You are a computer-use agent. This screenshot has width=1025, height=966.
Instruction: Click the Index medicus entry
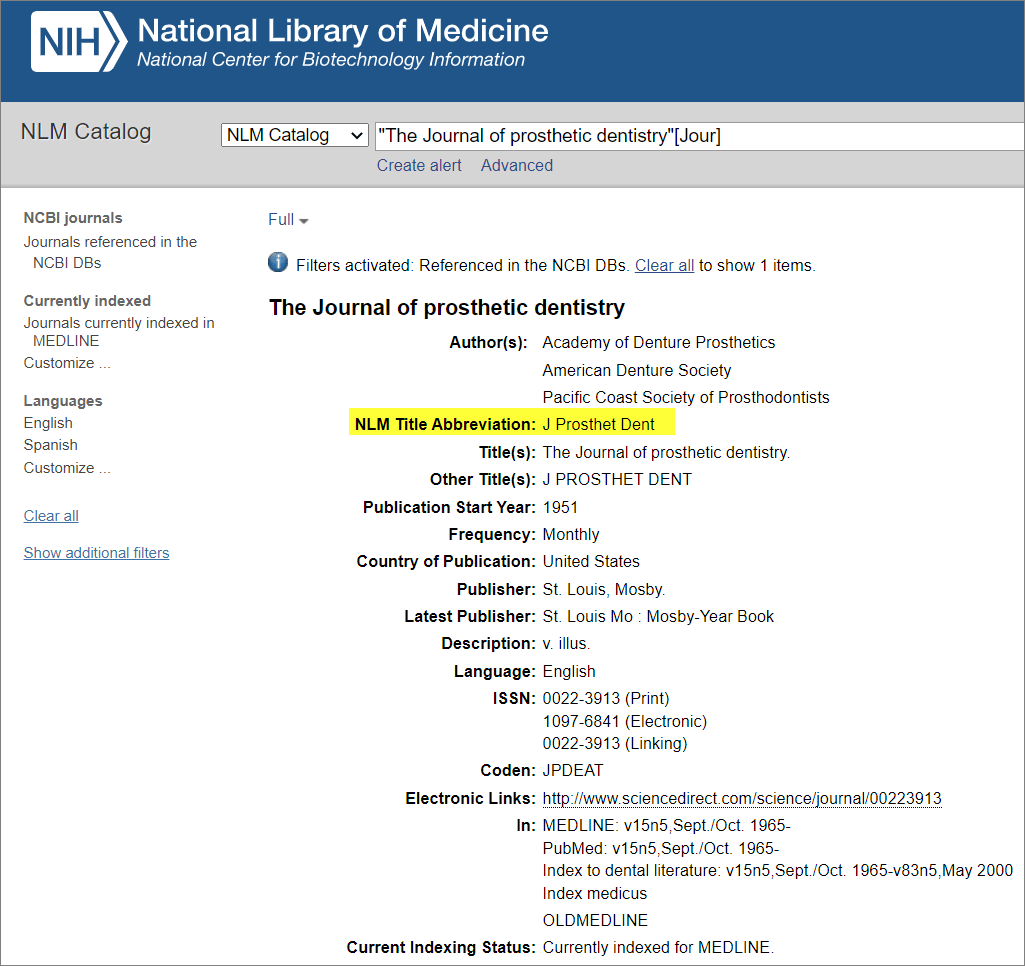pos(595,893)
